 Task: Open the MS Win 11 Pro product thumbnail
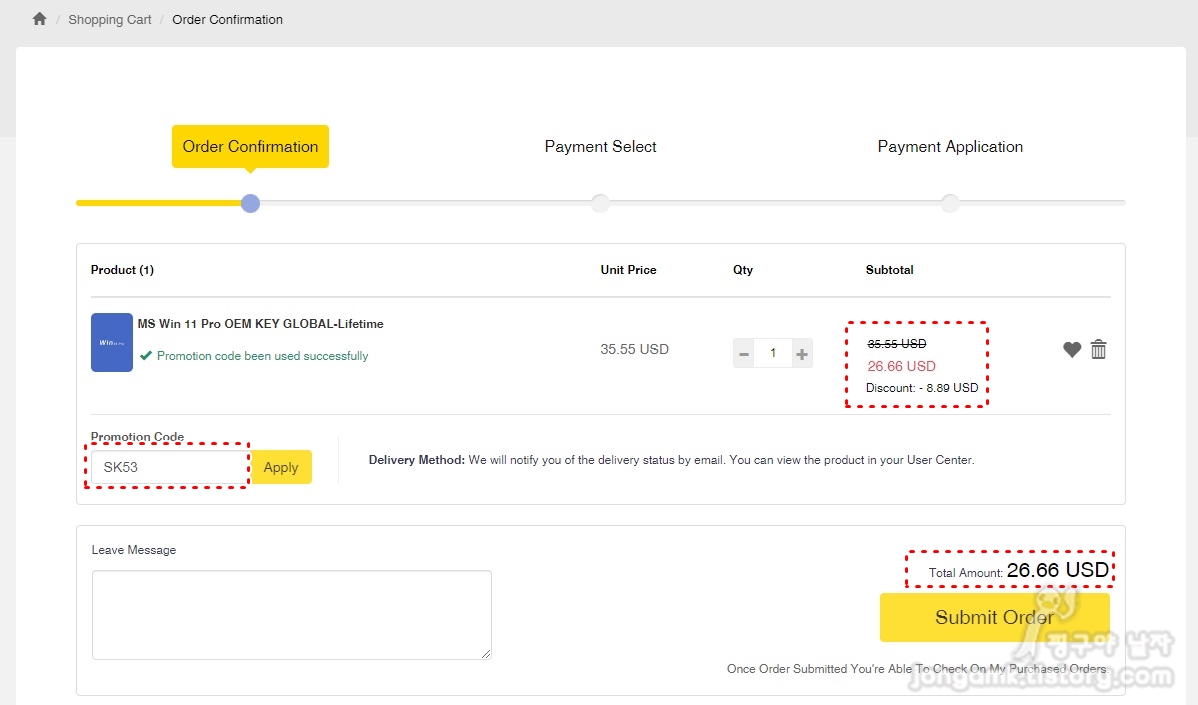[x=112, y=342]
